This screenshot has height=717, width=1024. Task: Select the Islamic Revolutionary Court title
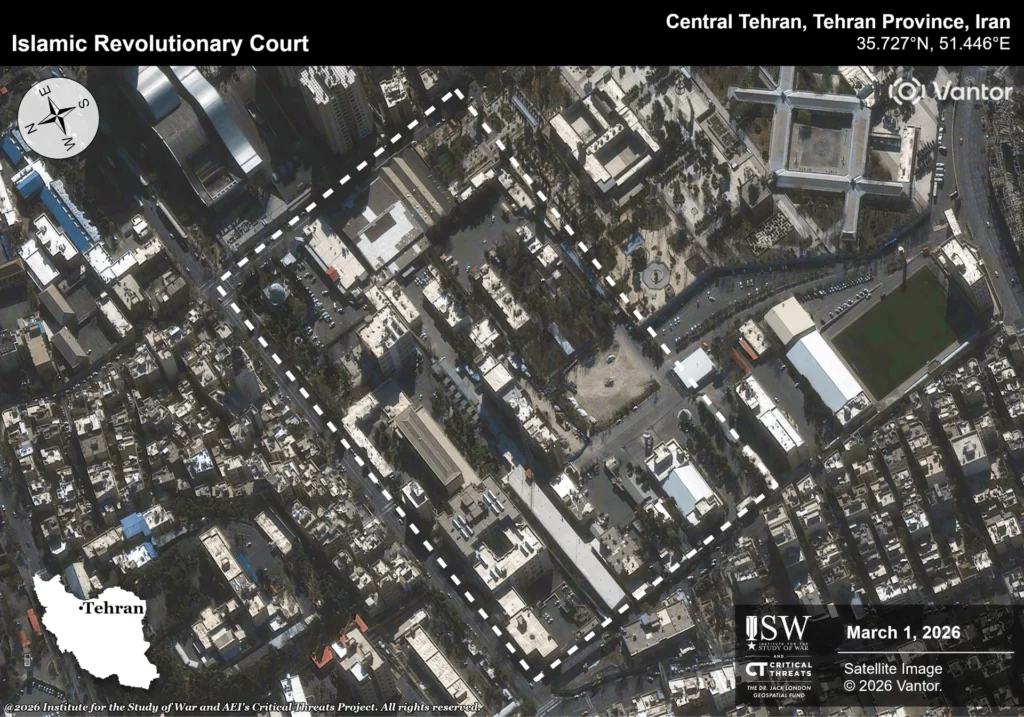point(160,43)
